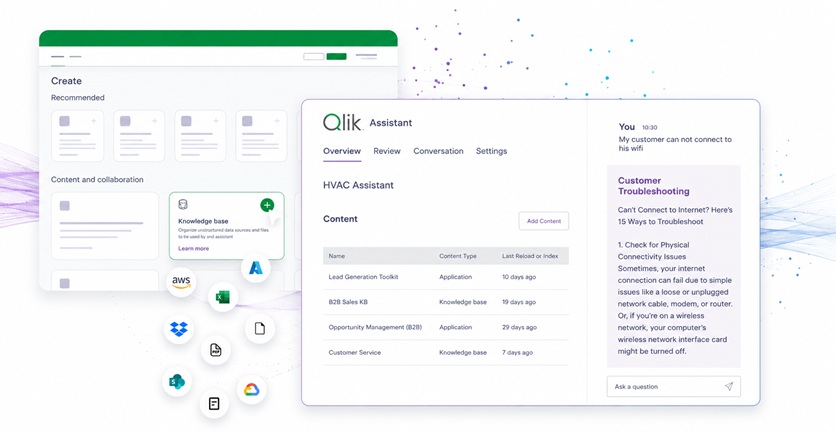Click the message My customer can not connect
Image resolution: width=836 pixels, height=433 pixels.
click(675, 144)
